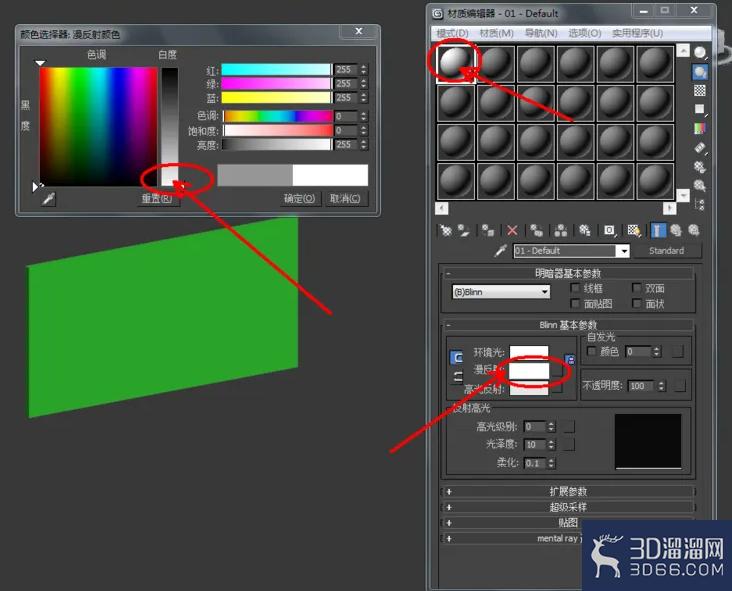Open the 01 - Default material name dropdown

(x=623, y=251)
